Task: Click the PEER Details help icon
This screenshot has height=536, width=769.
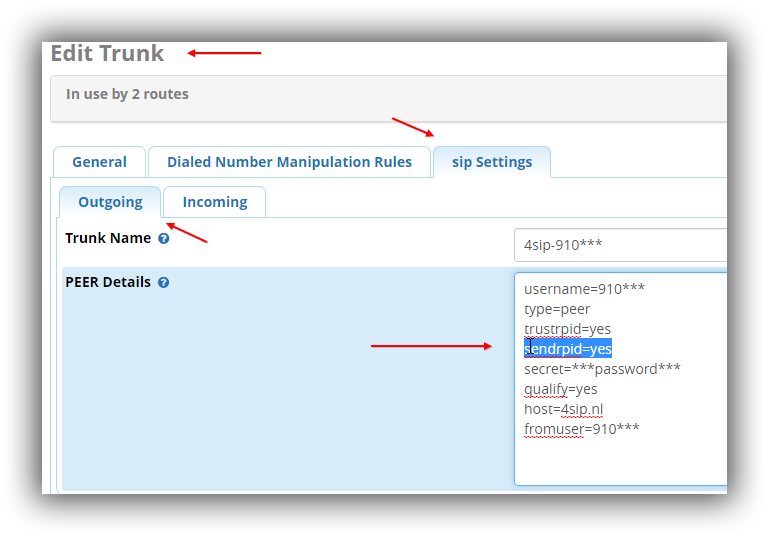Action: 164,283
